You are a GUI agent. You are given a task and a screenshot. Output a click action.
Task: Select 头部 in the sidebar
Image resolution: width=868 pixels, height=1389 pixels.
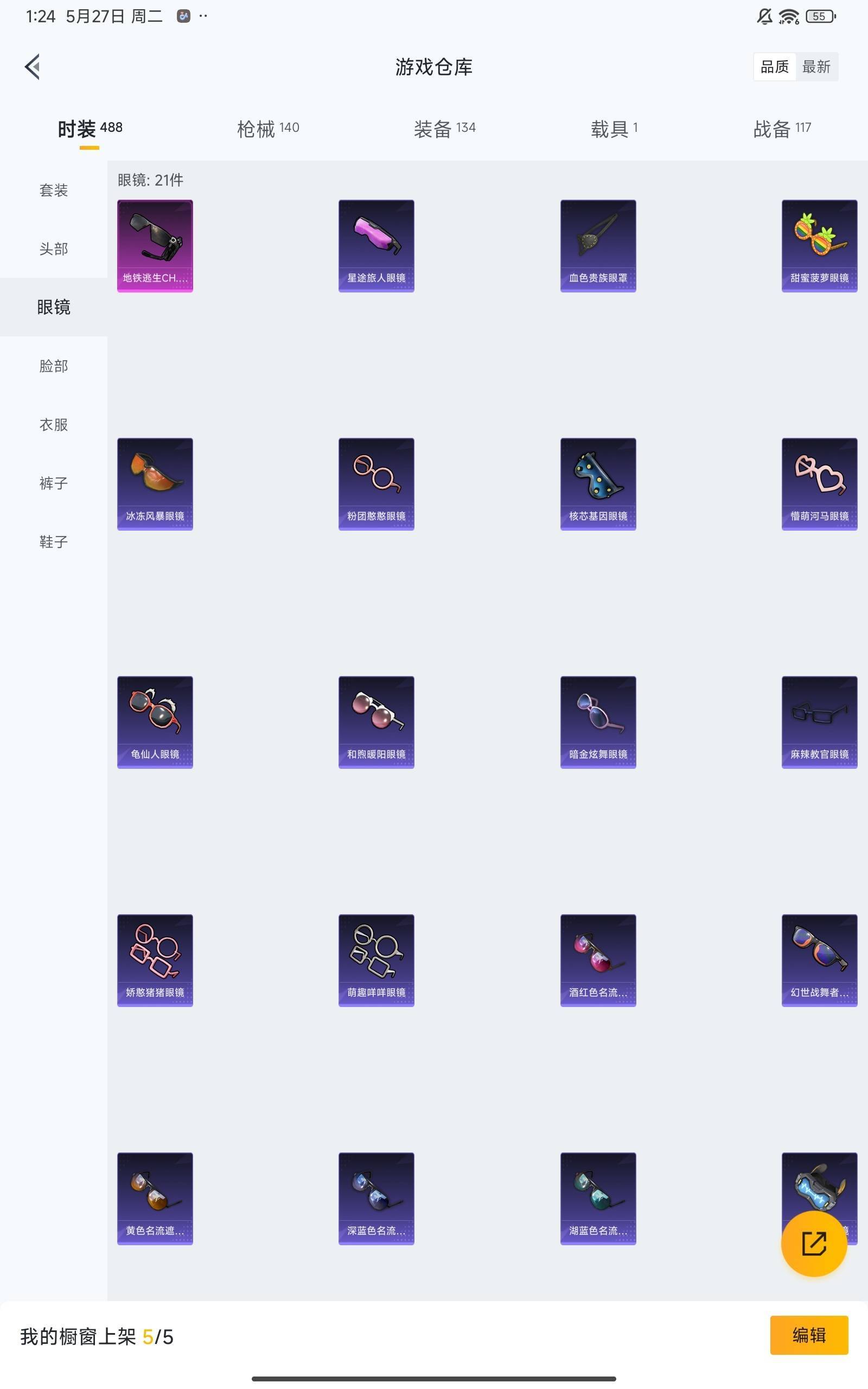pos(53,249)
